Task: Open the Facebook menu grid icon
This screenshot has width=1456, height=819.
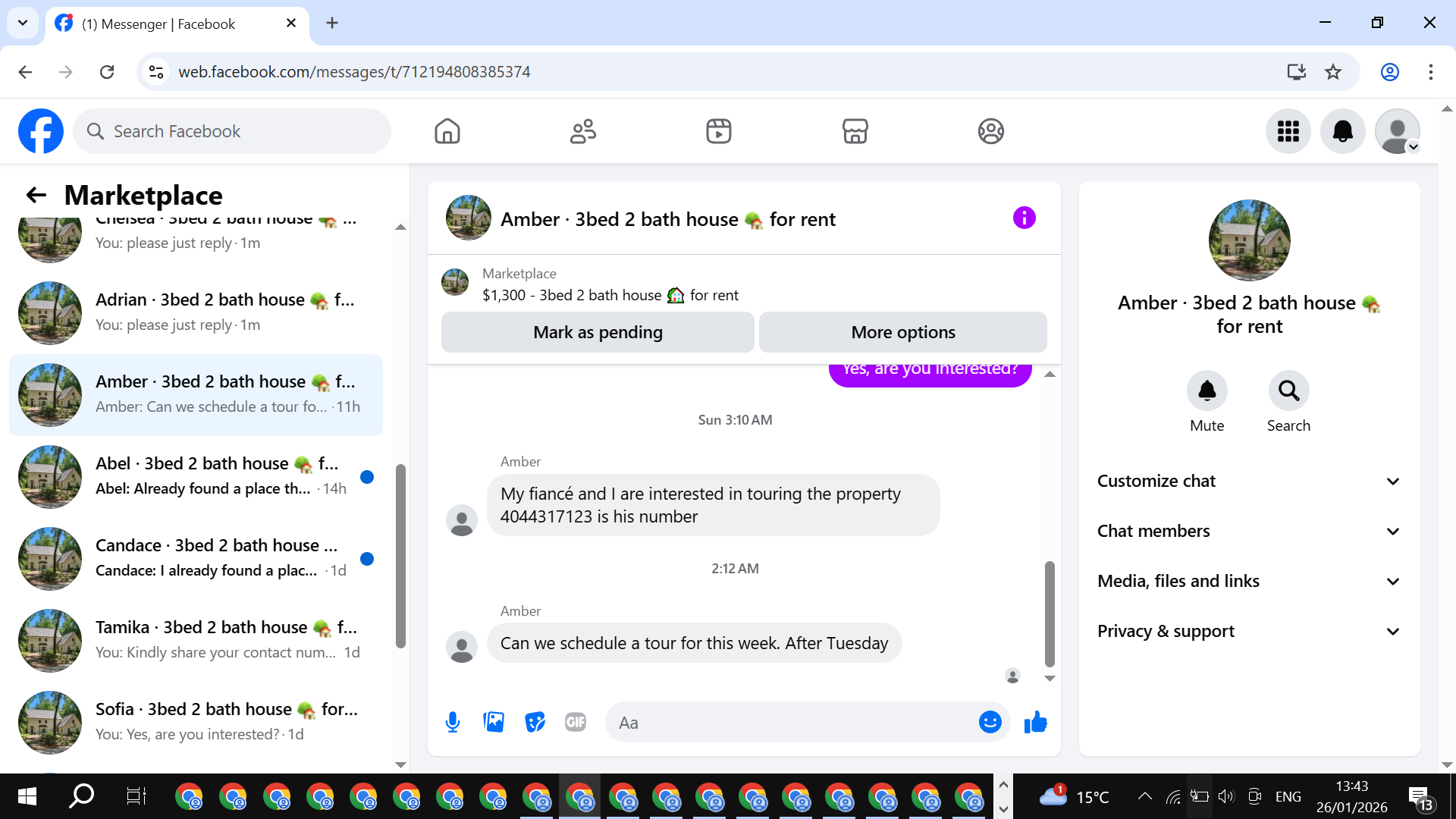Action: coord(1288,131)
